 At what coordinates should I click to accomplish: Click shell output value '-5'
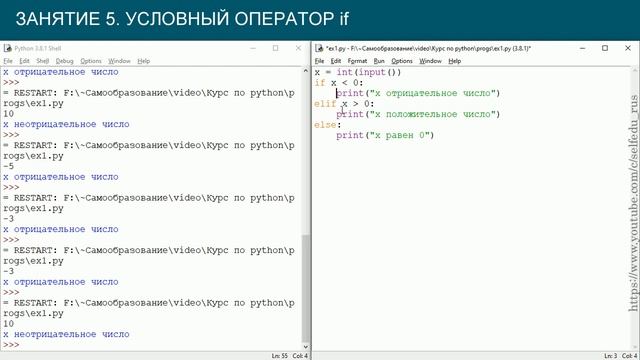click(x=8, y=167)
